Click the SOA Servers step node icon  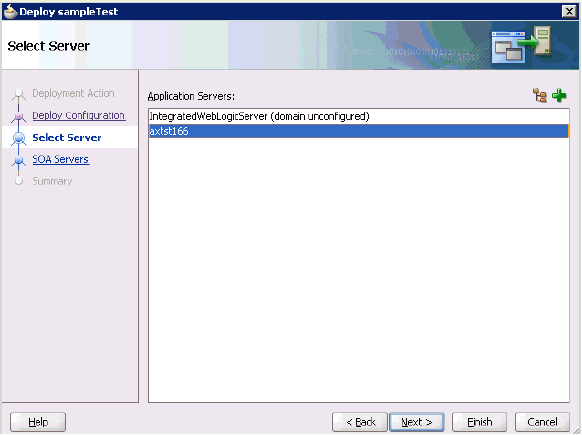[19, 160]
